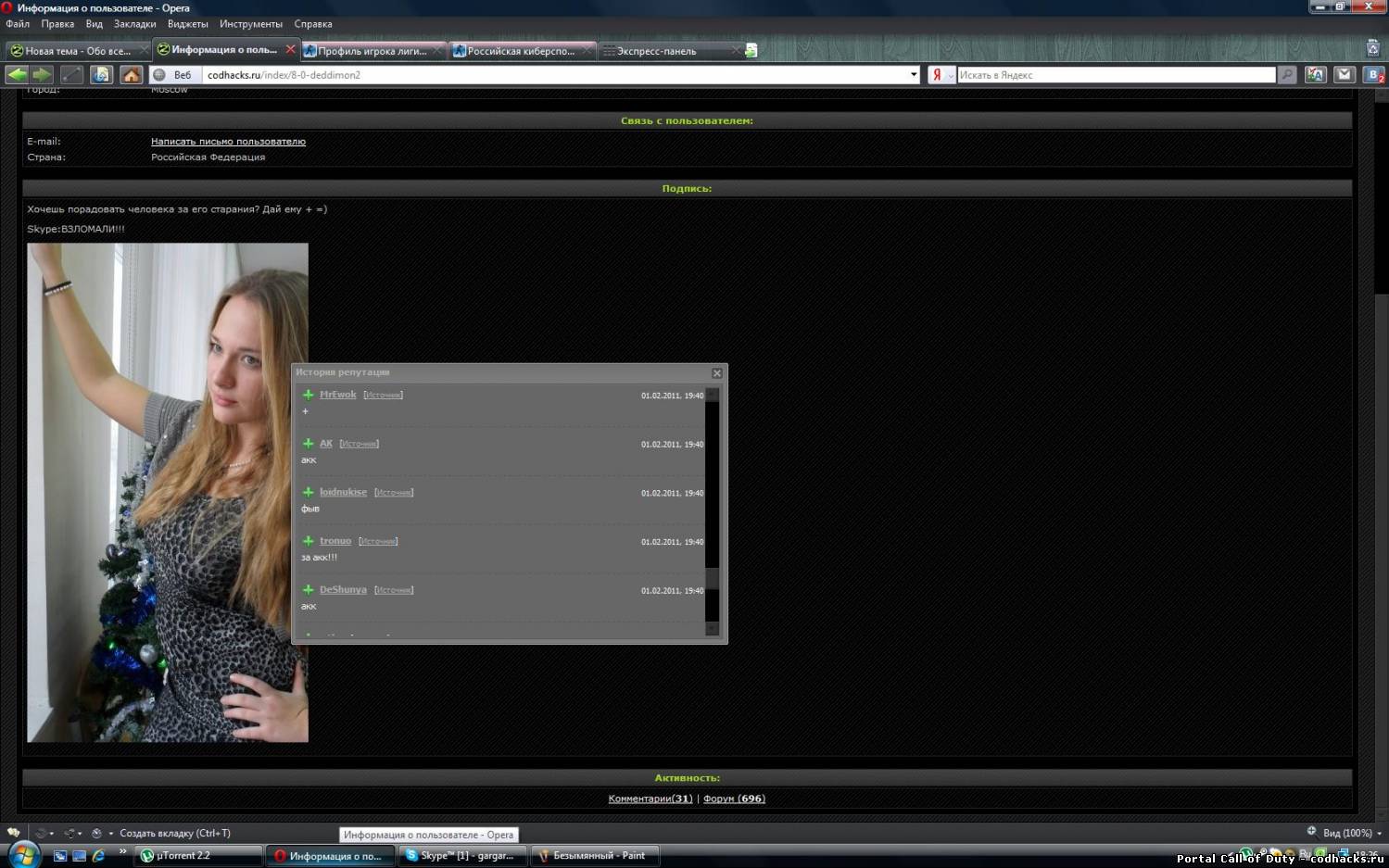Switch to Безымянный - Paint in taskbar
This screenshot has height=868, width=1389.
(596, 856)
